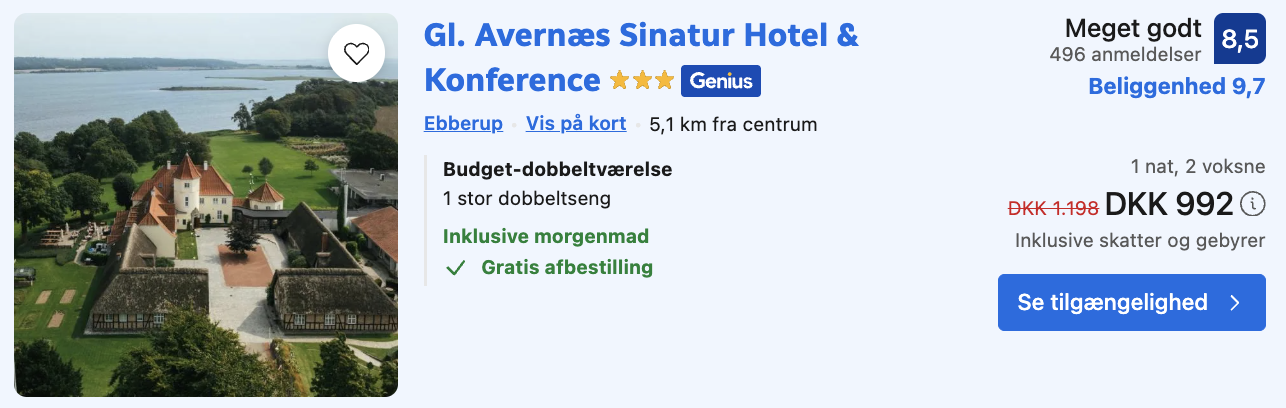The height and width of the screenshot is (408, 1286).
Task: Click the Beliggenhed 9,7 location score
Action: click(1176, 87)
